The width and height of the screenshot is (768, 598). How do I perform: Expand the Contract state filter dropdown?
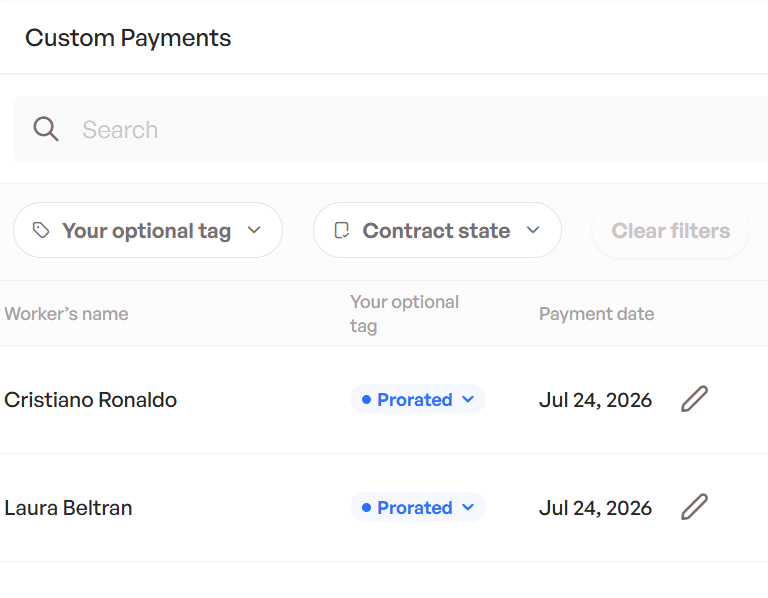(437, 230)
